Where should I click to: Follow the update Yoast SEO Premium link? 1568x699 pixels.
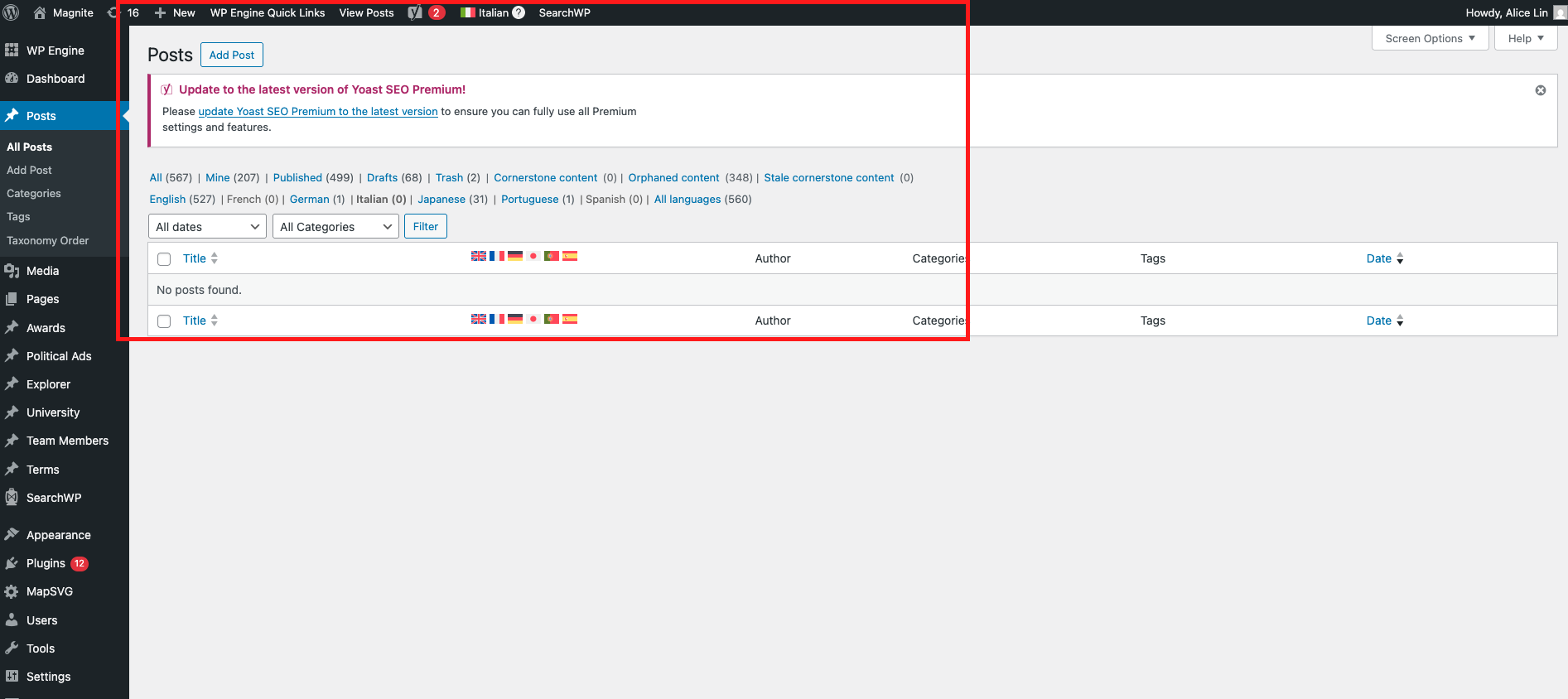318,112
